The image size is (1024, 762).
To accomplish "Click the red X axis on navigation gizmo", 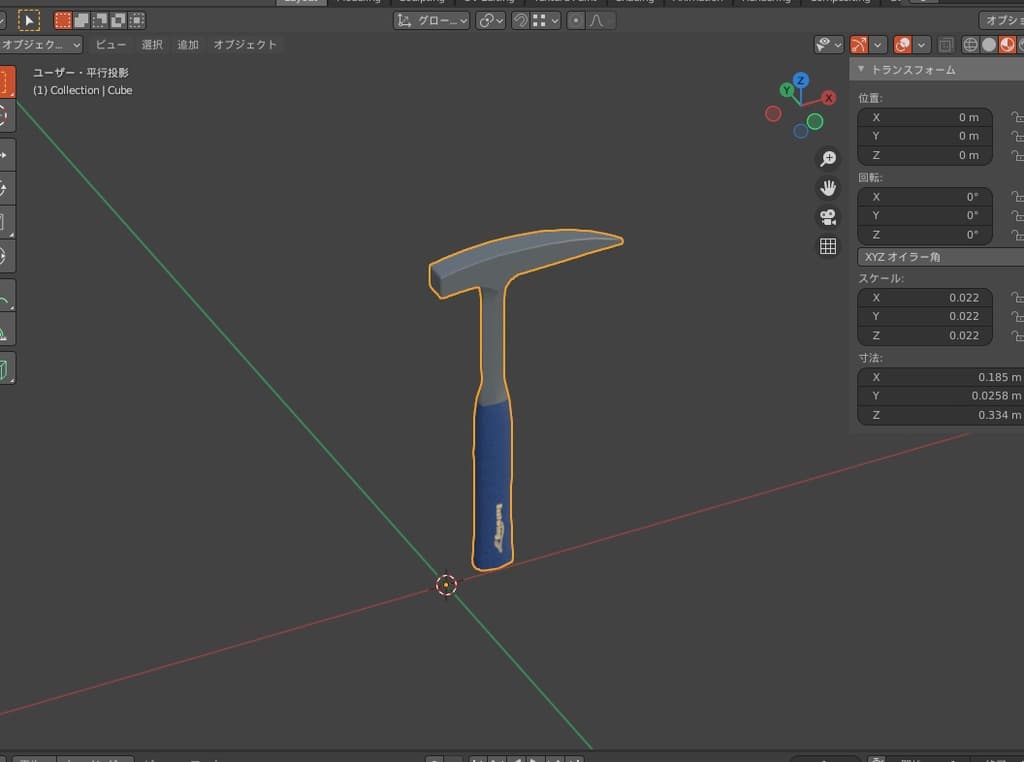I will [x=829, y=98].
